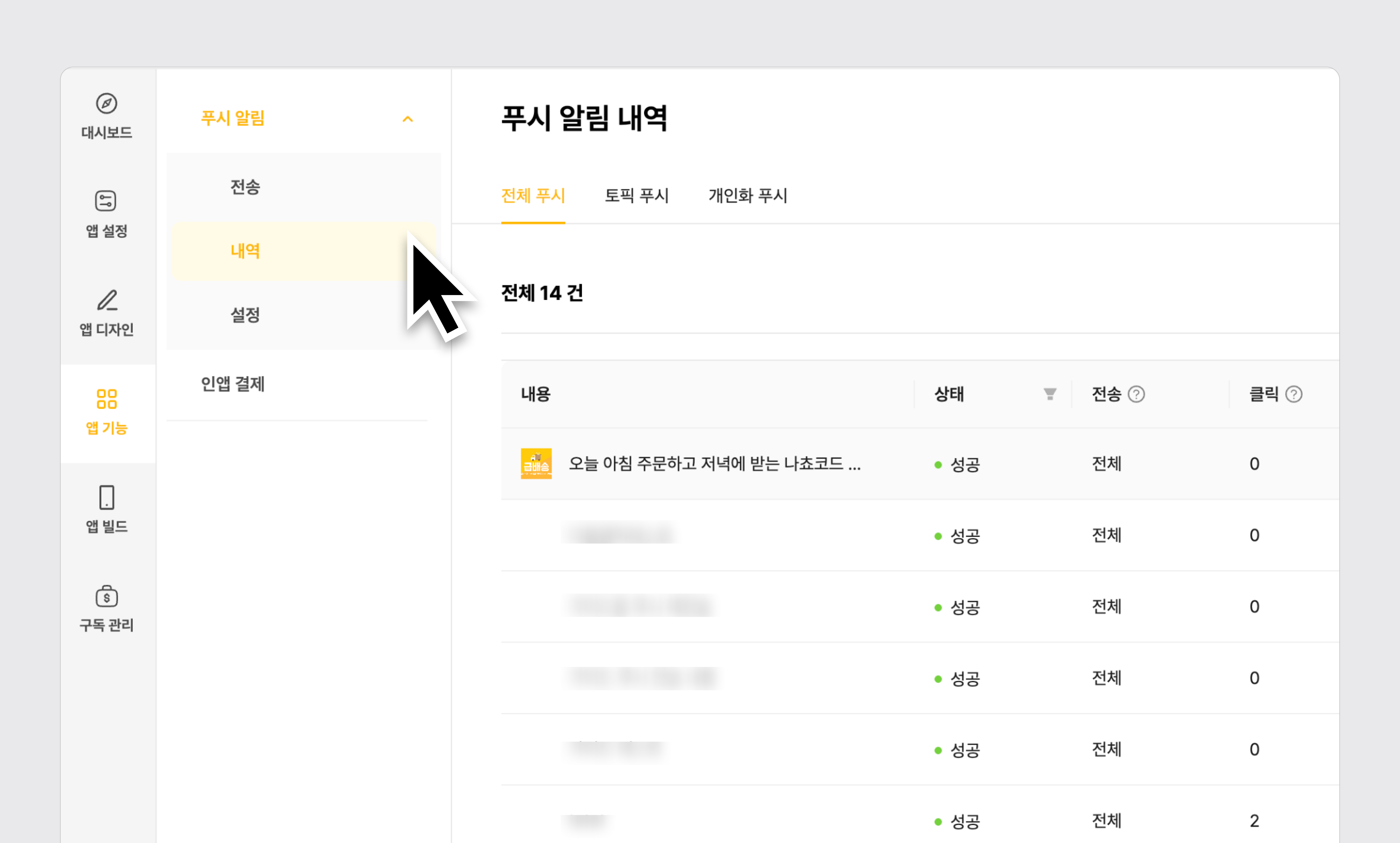Expand the 인앱 결제 menu section
The image size is (1400, 843).
[233, 384]
